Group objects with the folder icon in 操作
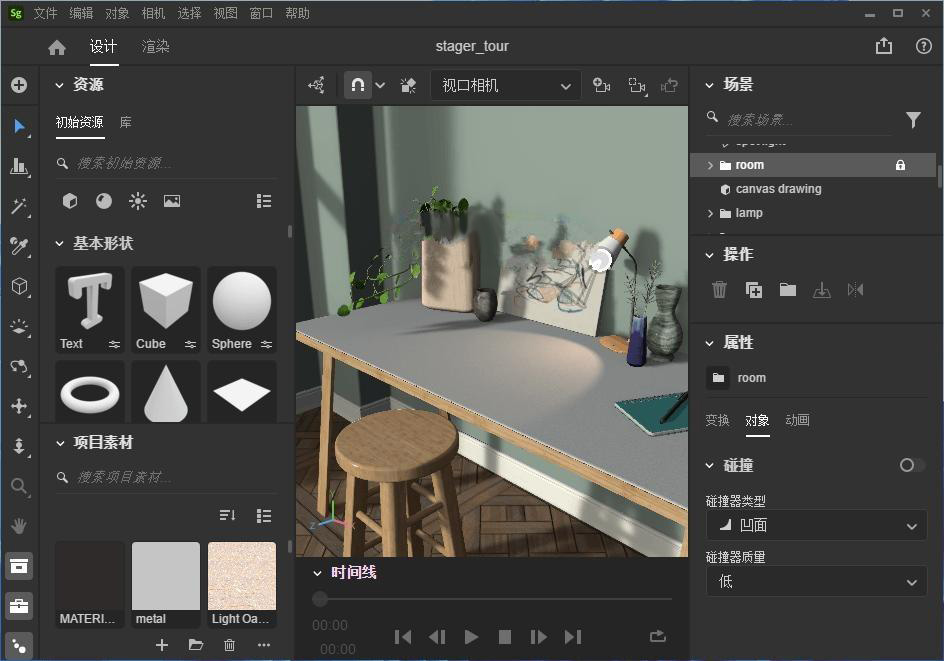 pyautogui.click(x=787, y=289)
